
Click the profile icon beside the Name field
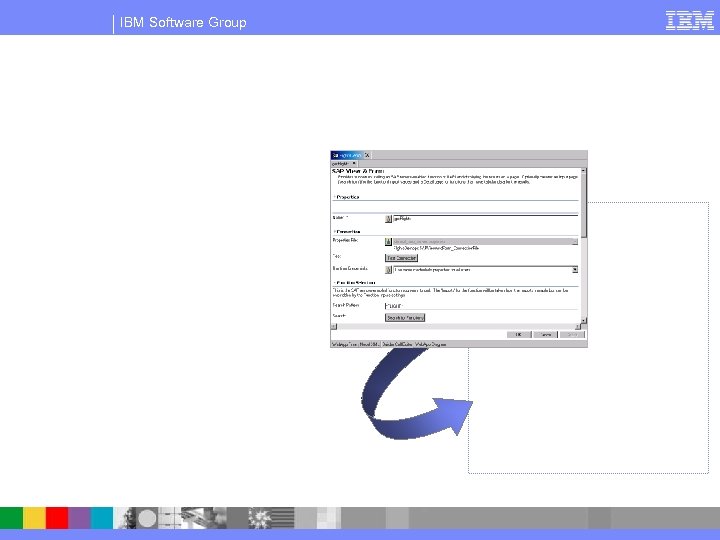coord(388,219)
